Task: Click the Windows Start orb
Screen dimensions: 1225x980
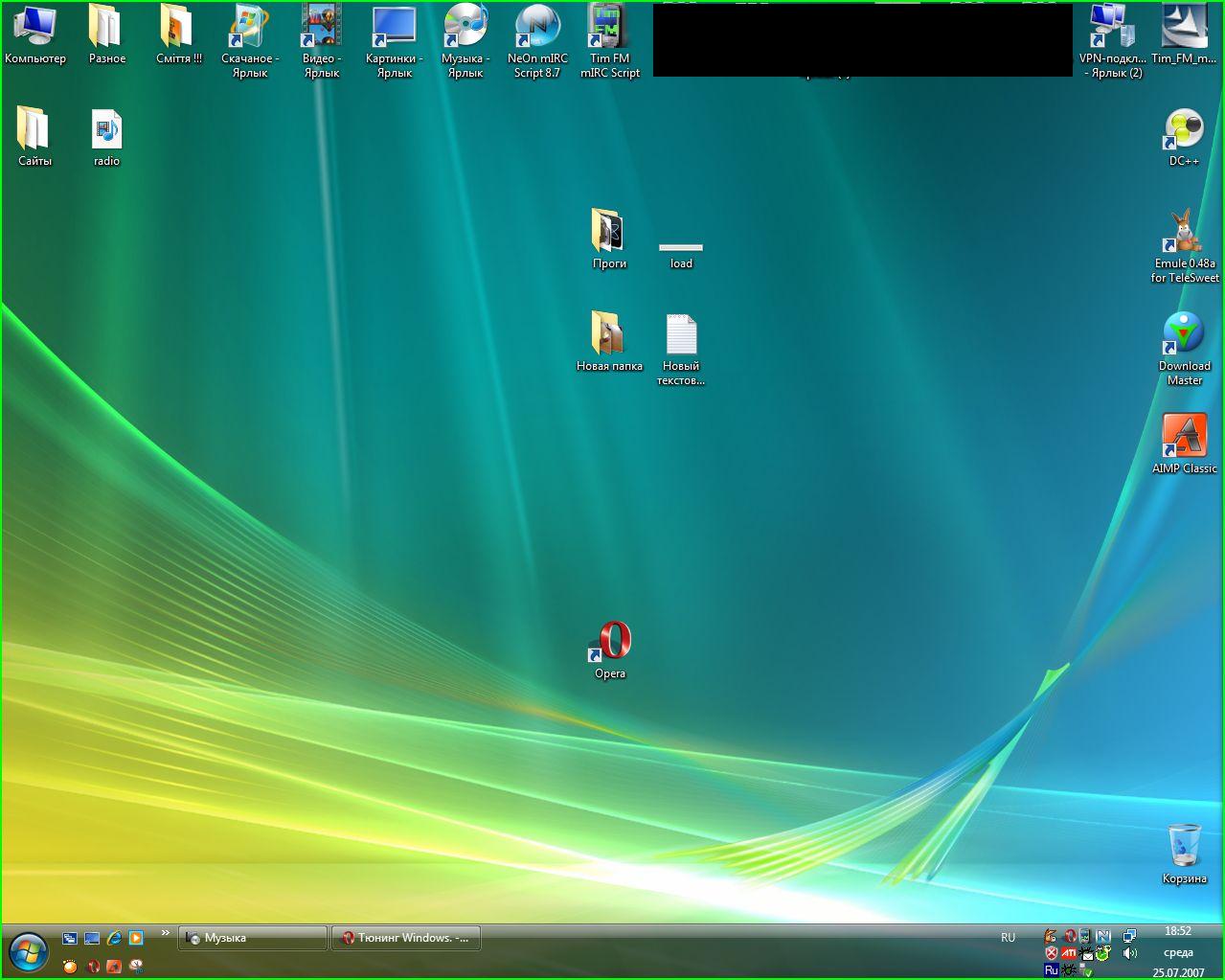Action: click(x=29, y=951)
